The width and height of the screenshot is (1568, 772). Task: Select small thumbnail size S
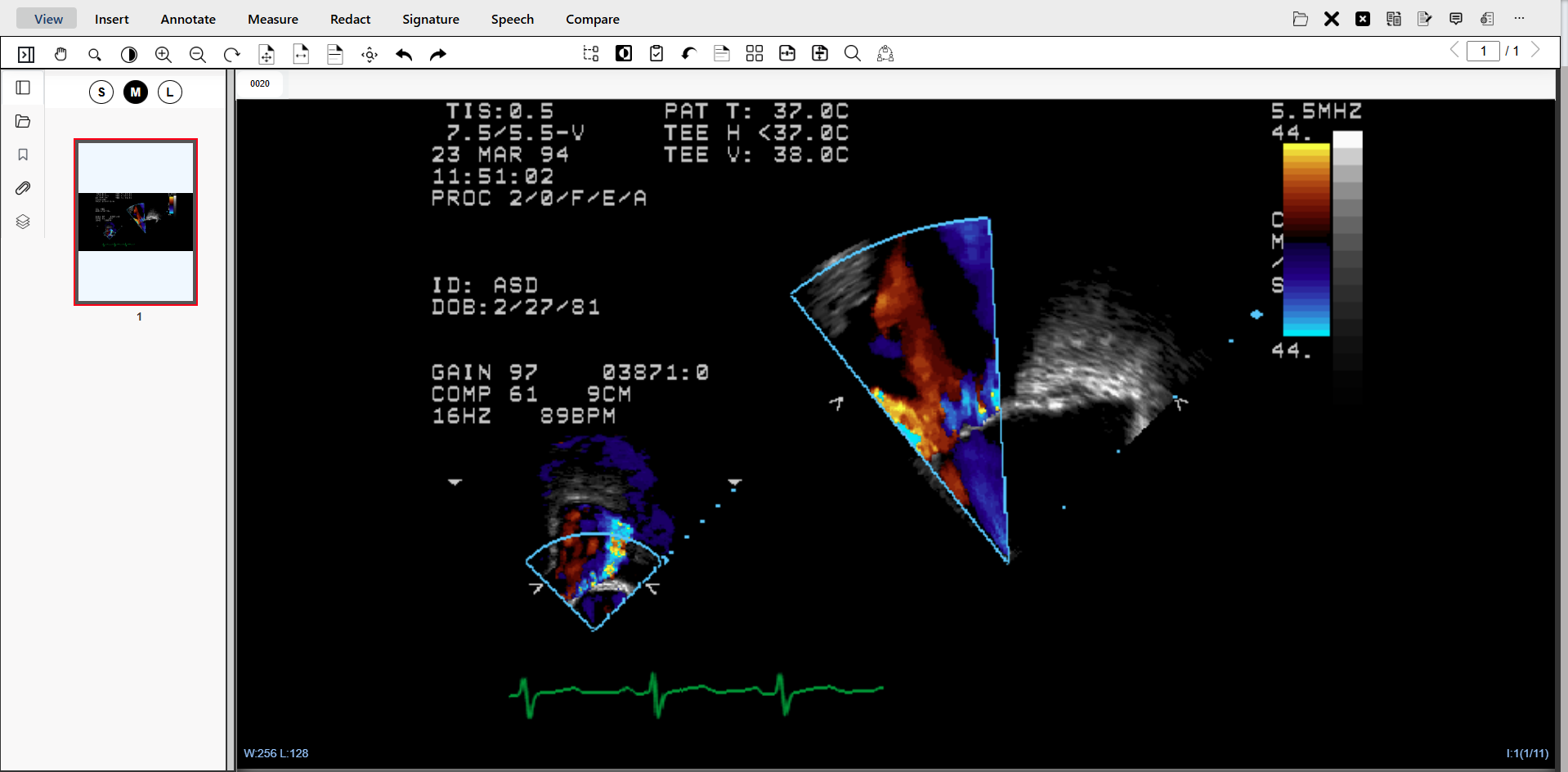101,92
